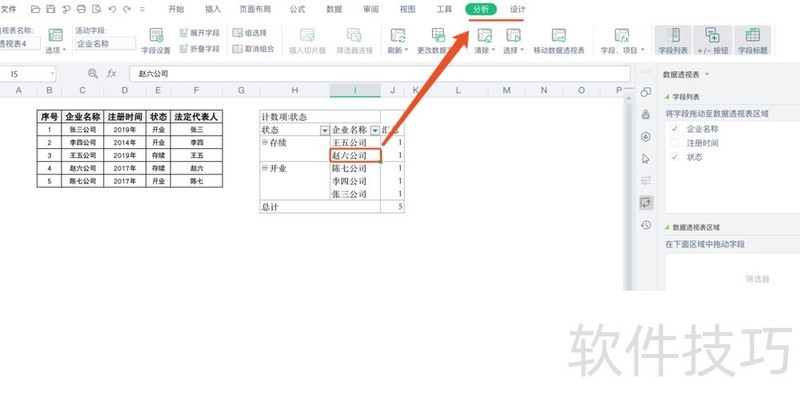Click the 折叠字段 collapse field button
The height and width of the screenshot is (410, 800).
tap(199, 49)
